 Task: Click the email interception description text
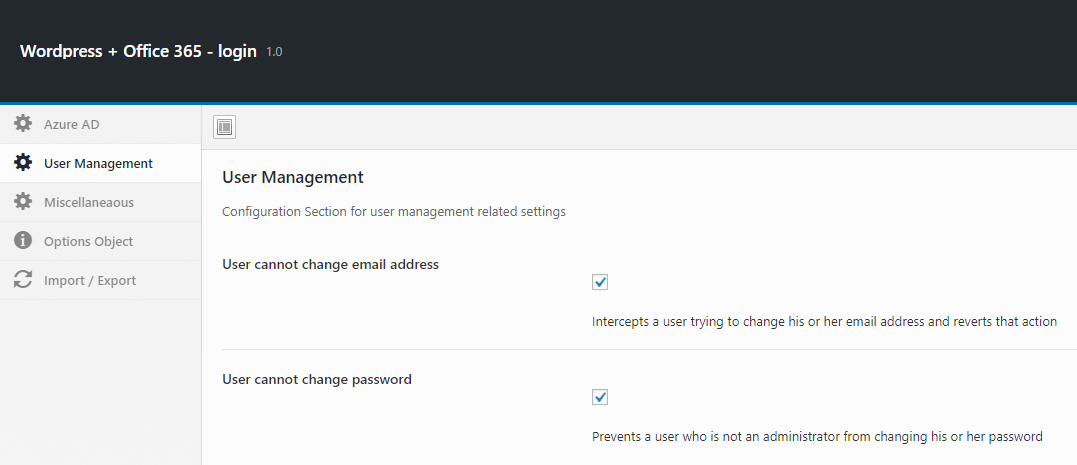click(x=824, y=321)
